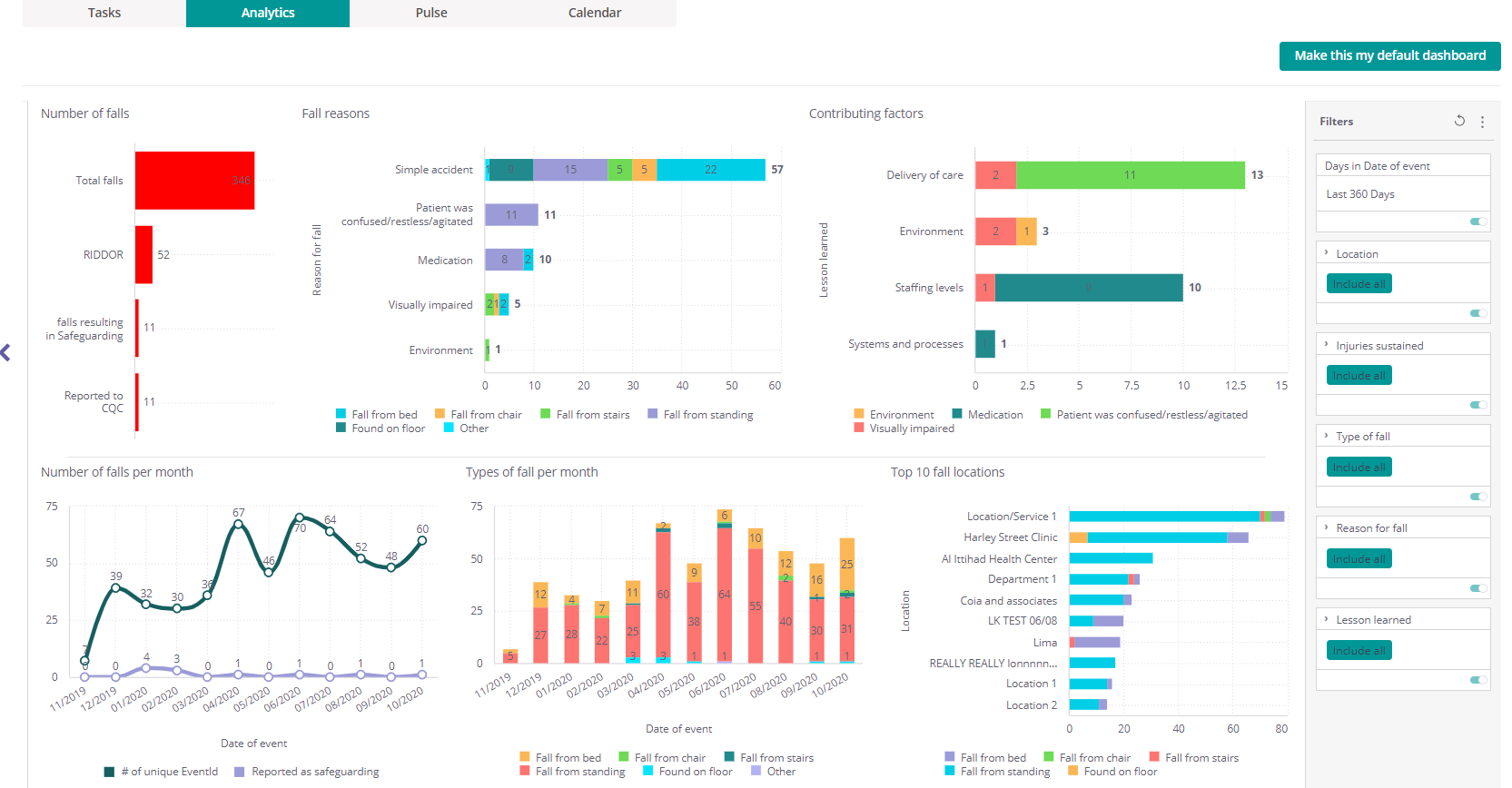Click the red Total falls bar

(x=194, y=181)
